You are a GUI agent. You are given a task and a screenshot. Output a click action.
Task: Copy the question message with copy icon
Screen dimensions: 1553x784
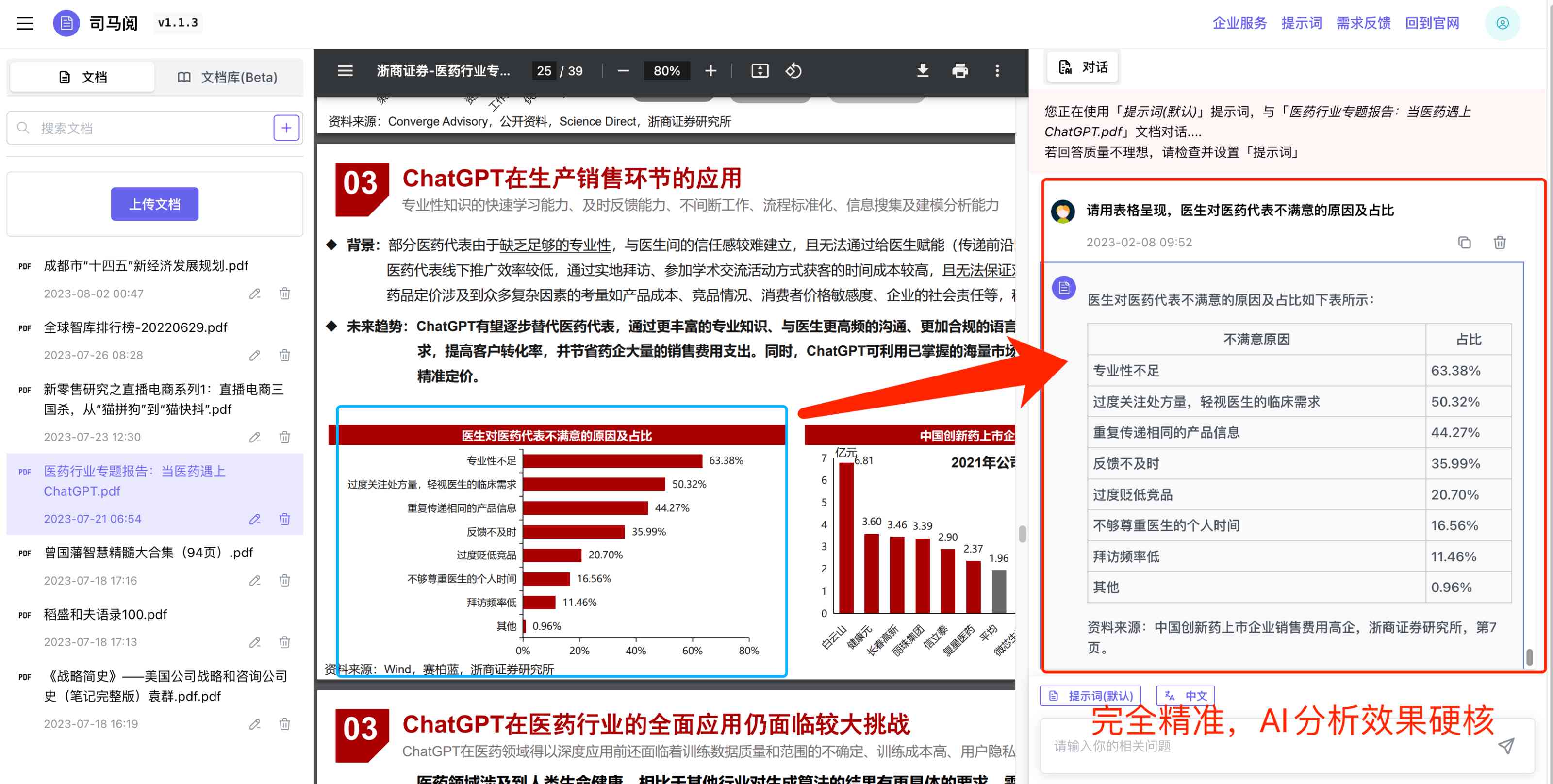tap(1464, 242)
